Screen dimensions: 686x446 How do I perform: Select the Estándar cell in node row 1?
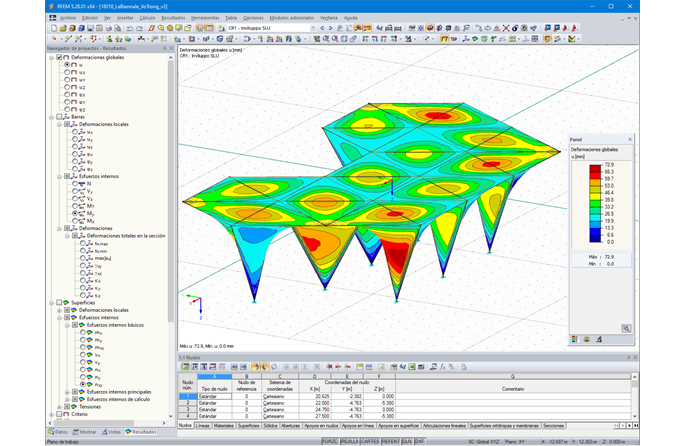pyautogui.click(x=214, y=397)
